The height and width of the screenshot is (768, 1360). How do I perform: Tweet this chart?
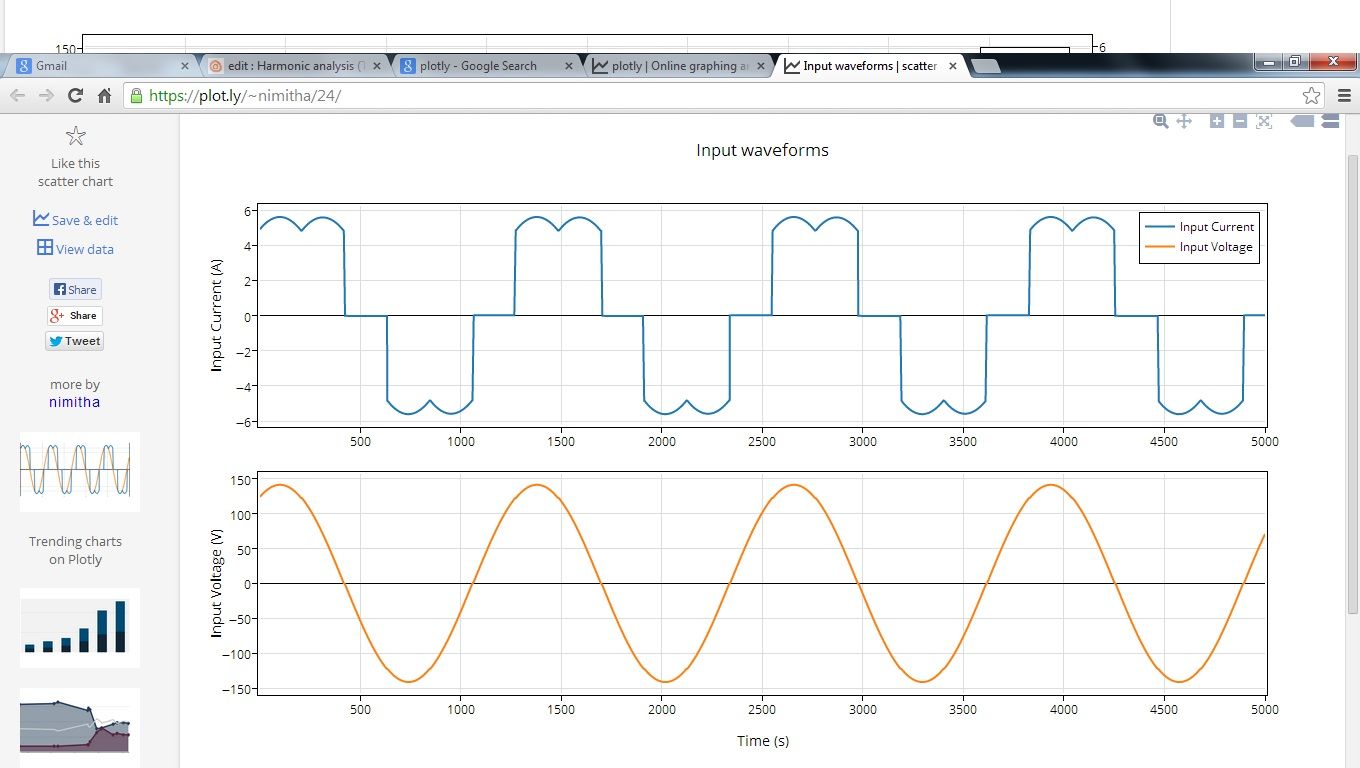click(x=75, y=341)
